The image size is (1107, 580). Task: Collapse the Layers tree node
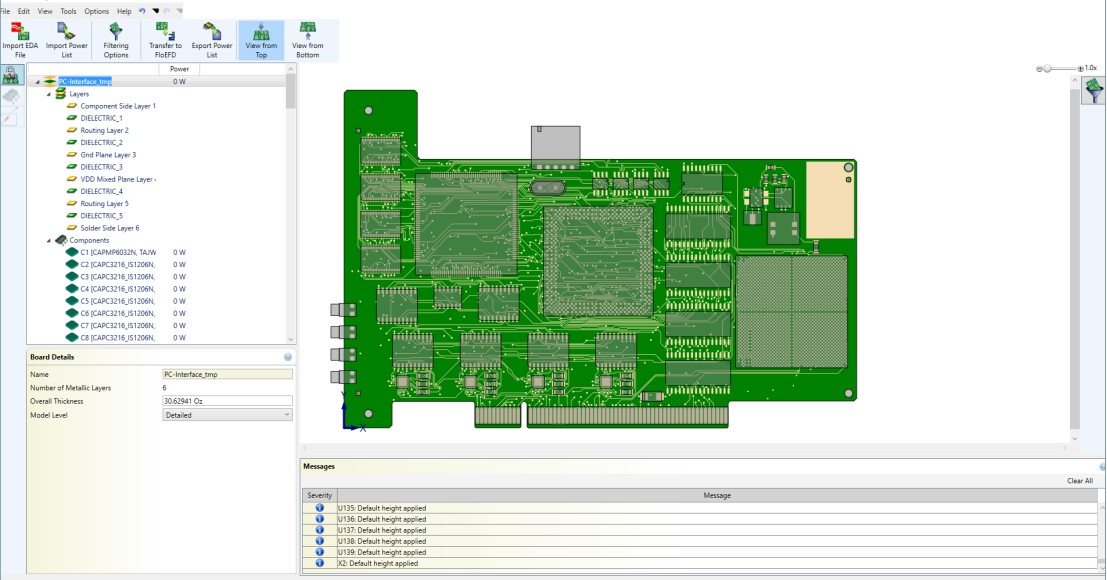click(49, 94)
